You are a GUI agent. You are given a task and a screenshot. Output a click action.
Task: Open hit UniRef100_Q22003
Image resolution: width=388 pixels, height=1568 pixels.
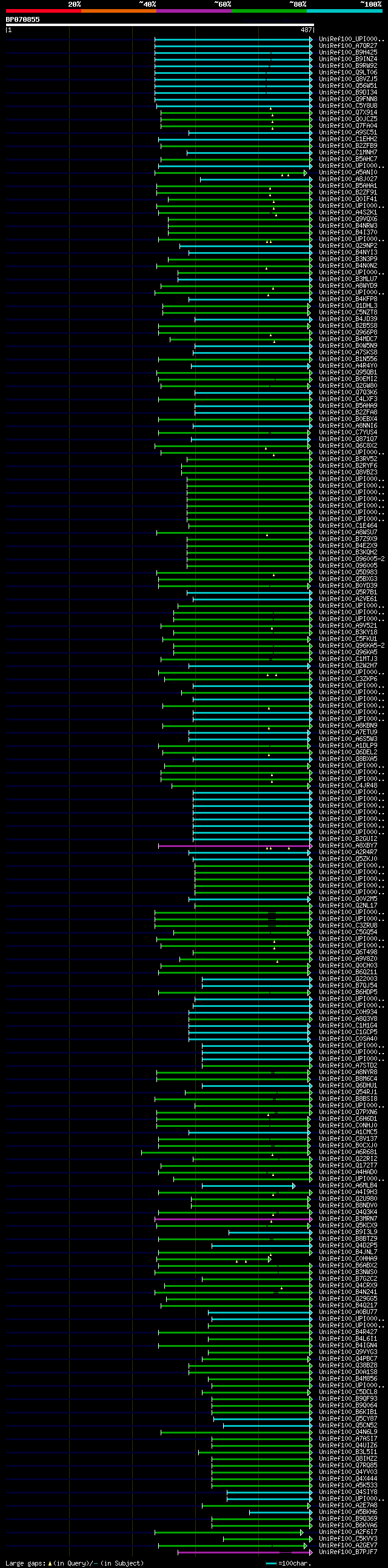[x=348, y=978]
